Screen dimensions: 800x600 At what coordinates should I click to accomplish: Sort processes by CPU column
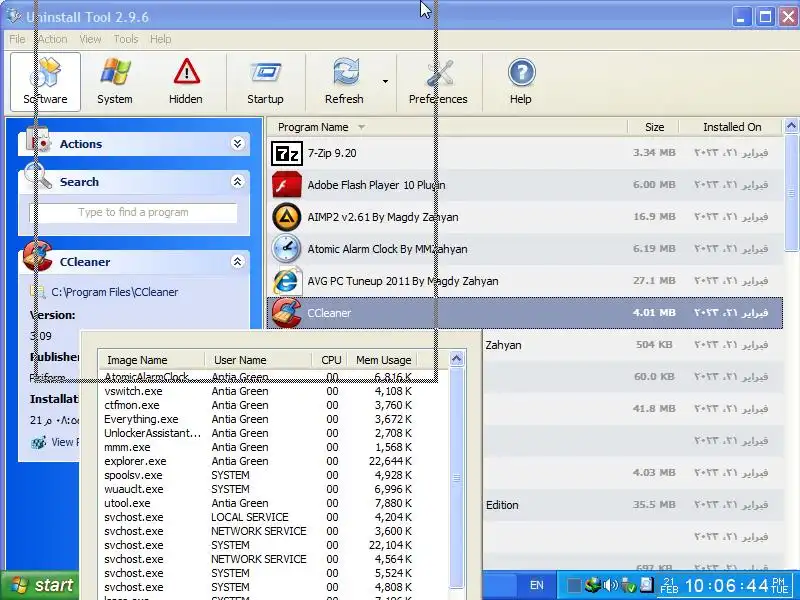tap(330, 360)
